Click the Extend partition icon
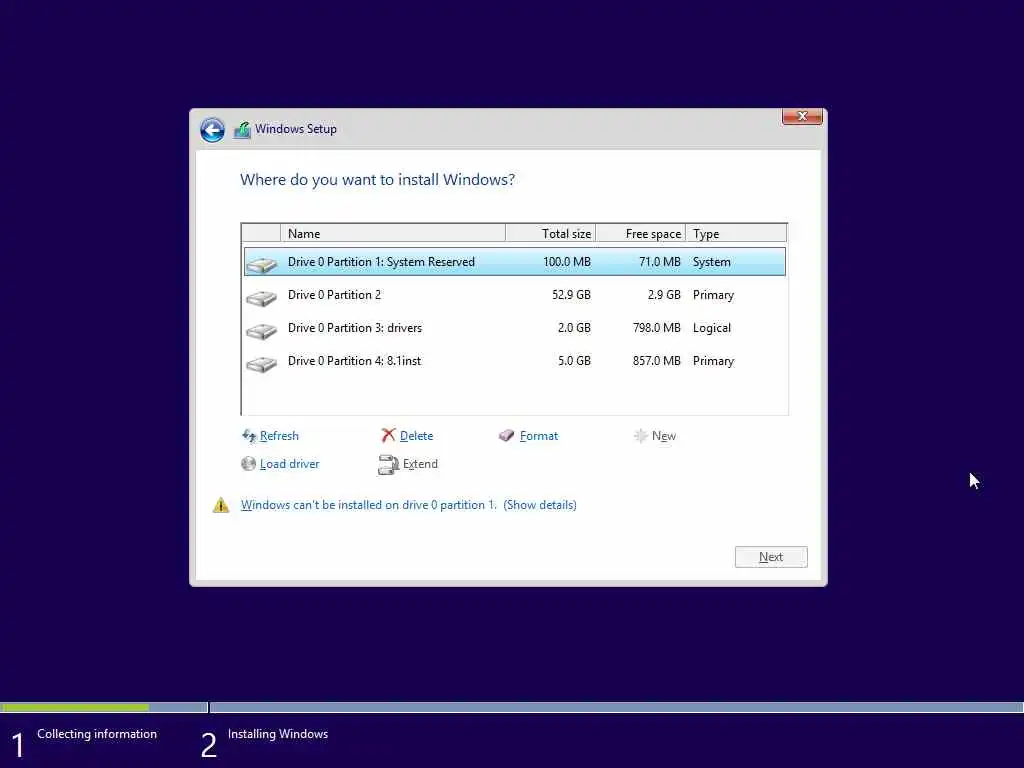The height and width of the screenshot is (768, 1024). click(x=388, y=464)
